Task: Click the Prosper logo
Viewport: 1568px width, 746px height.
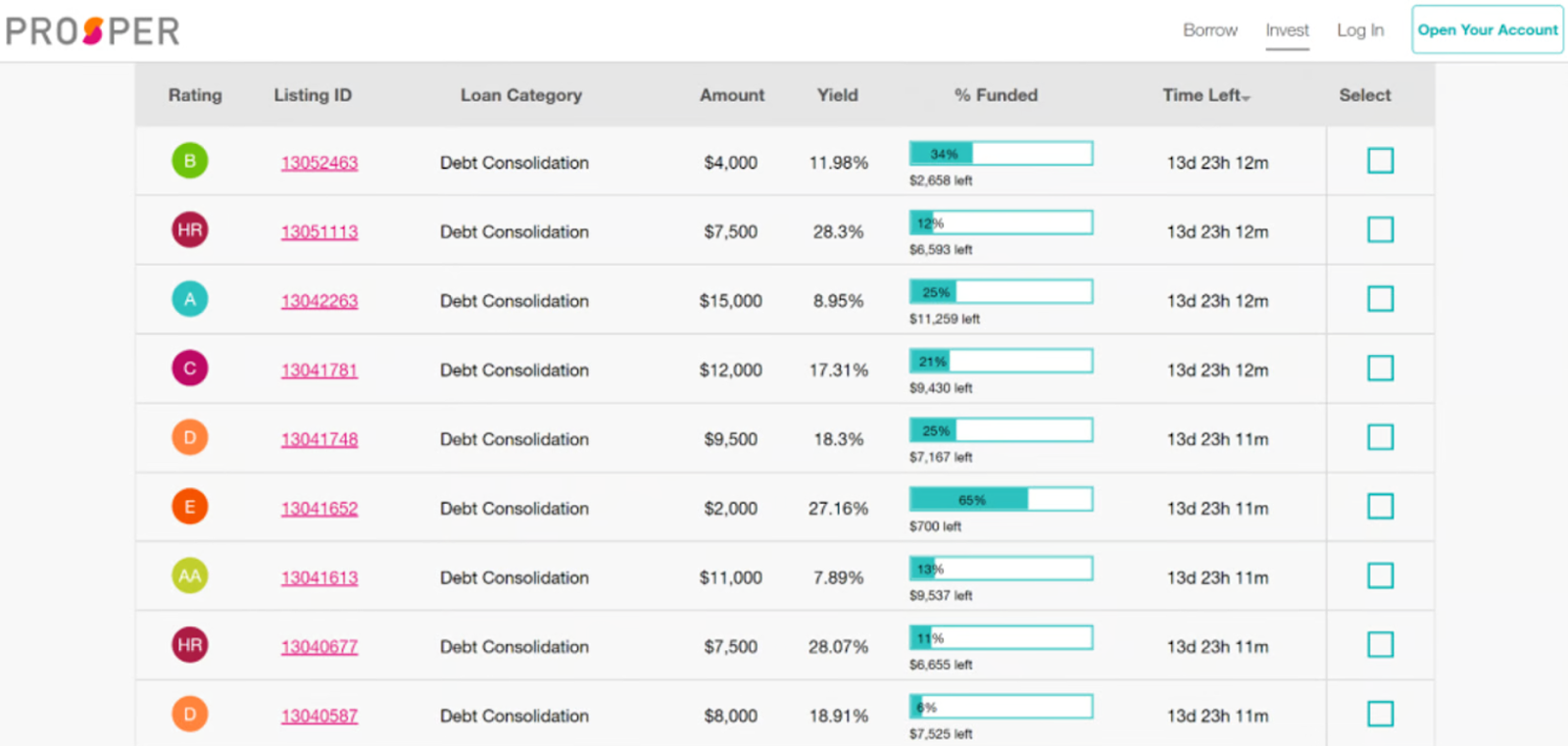Action: (x=93, y=31)
